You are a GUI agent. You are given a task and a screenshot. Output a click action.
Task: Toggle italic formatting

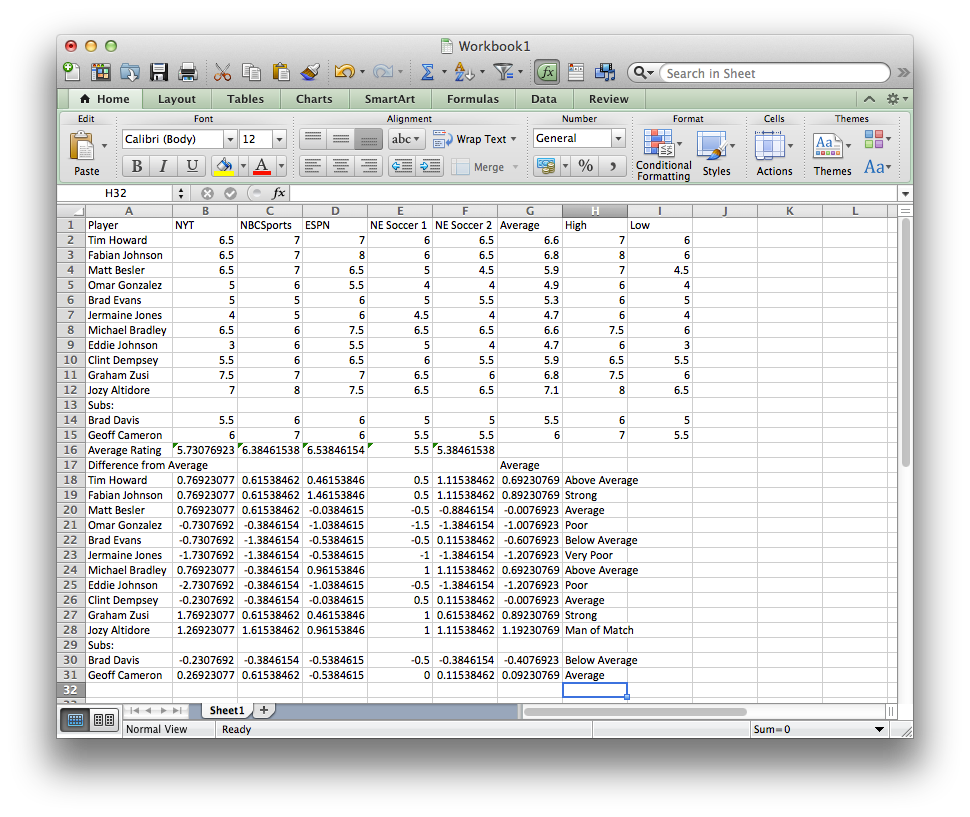[164, 165]
